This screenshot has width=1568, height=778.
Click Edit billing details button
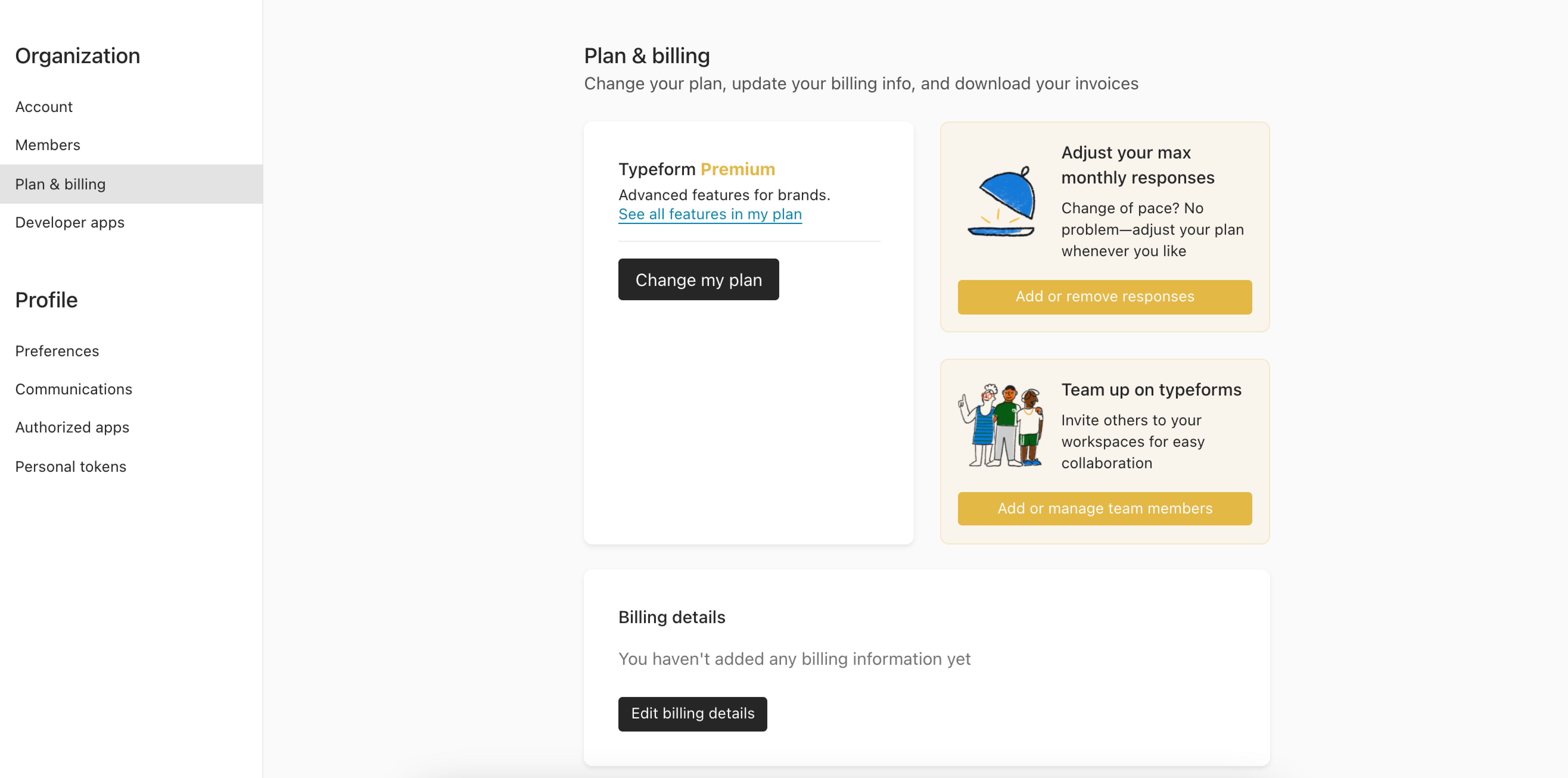coord(692,713)
